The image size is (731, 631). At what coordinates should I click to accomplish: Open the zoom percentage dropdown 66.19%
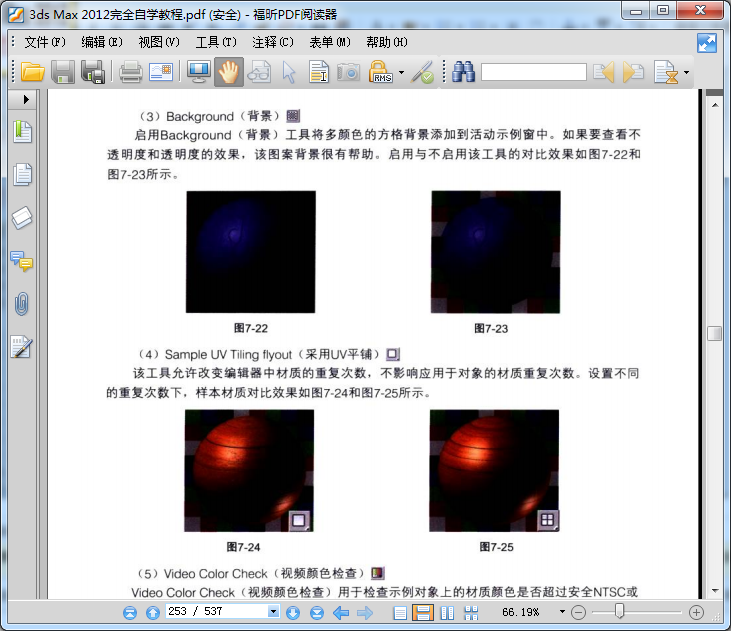(x=562, y=611)
